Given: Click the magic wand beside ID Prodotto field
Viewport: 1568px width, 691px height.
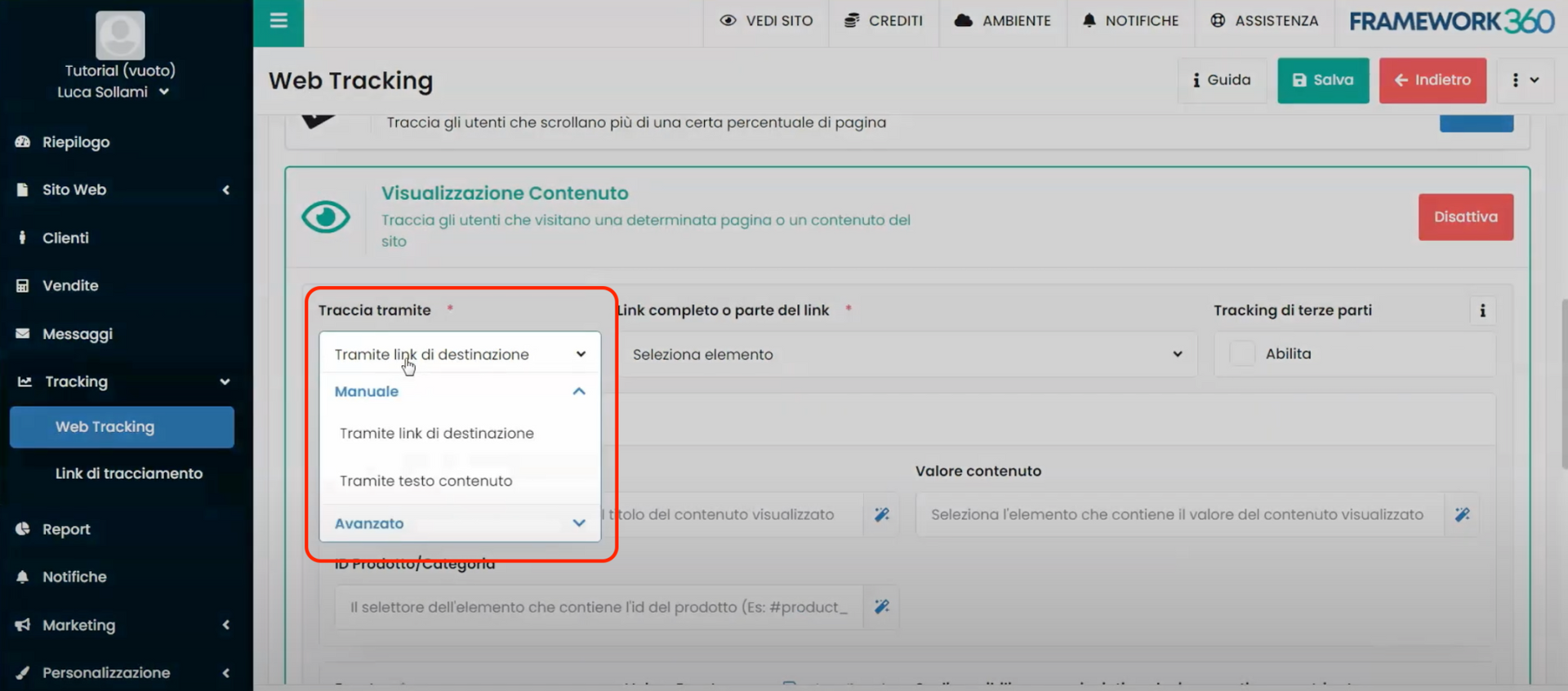Looking at the screenshot, I should pos(881,607).
